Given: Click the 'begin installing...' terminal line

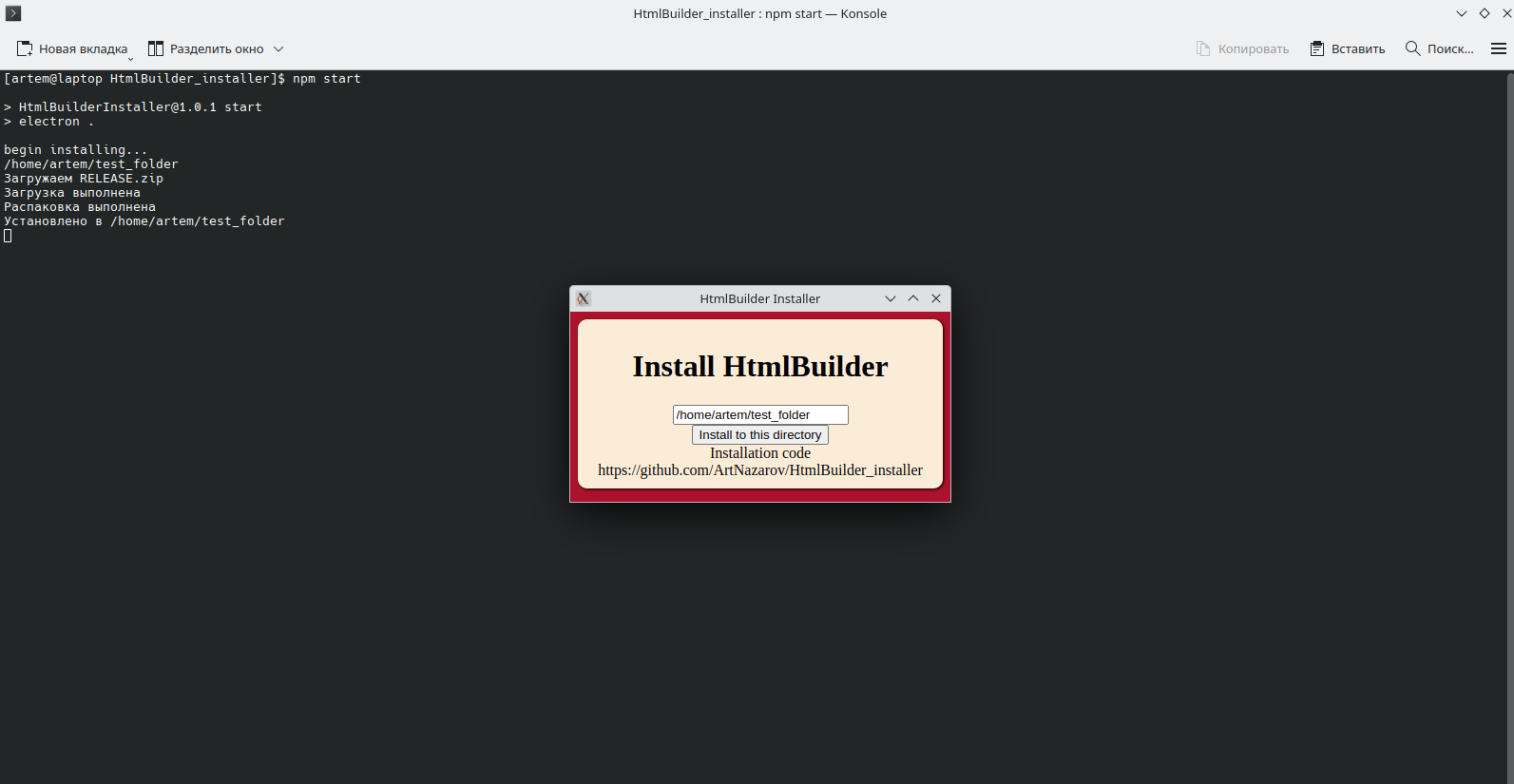Looking at the screenshot, I should (x=76, y=150).
